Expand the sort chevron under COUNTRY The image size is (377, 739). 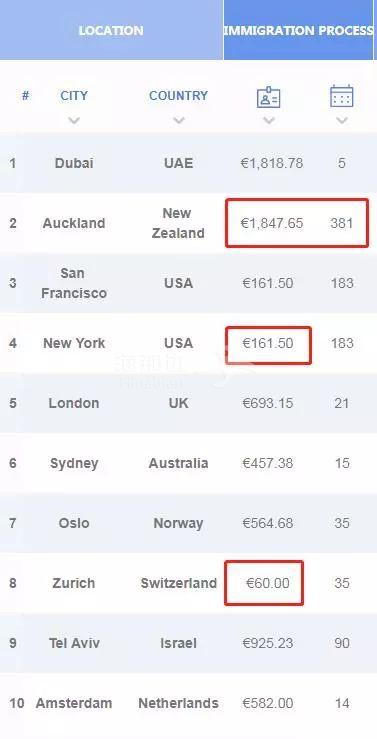[x=179, y=121]
